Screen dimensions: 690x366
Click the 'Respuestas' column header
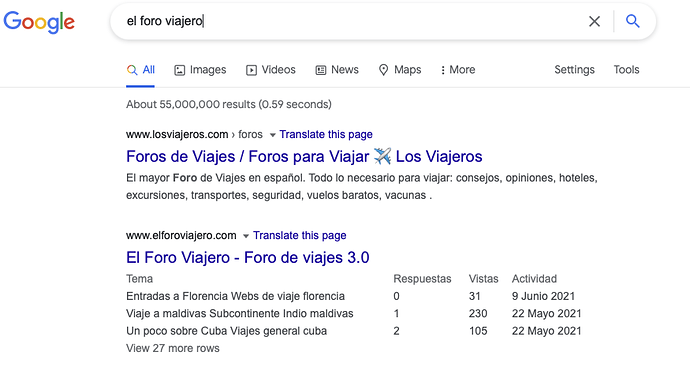[x=422, y=279]
